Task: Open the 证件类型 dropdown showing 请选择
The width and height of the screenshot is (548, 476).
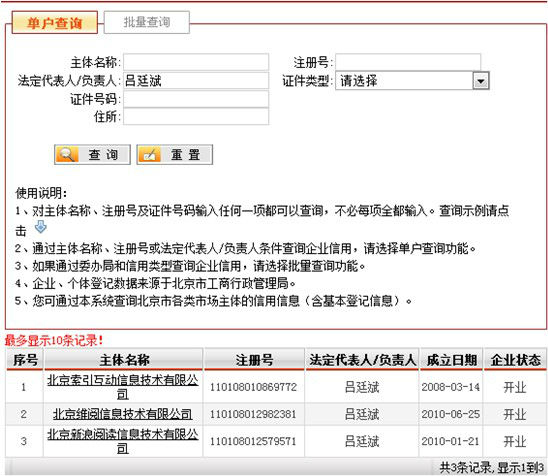Action: point(412,81)
